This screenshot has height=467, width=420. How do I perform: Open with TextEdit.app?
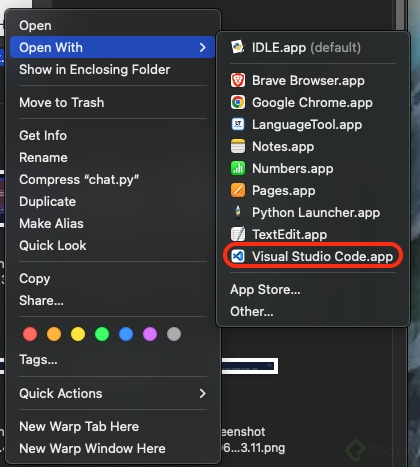(x=313, y=234)
